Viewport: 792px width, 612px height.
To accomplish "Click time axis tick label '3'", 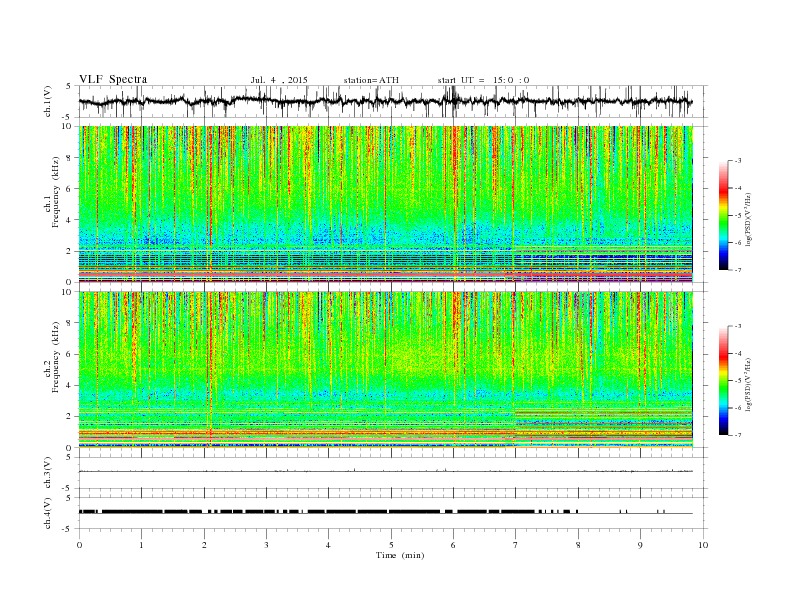I will pos(266,545).
